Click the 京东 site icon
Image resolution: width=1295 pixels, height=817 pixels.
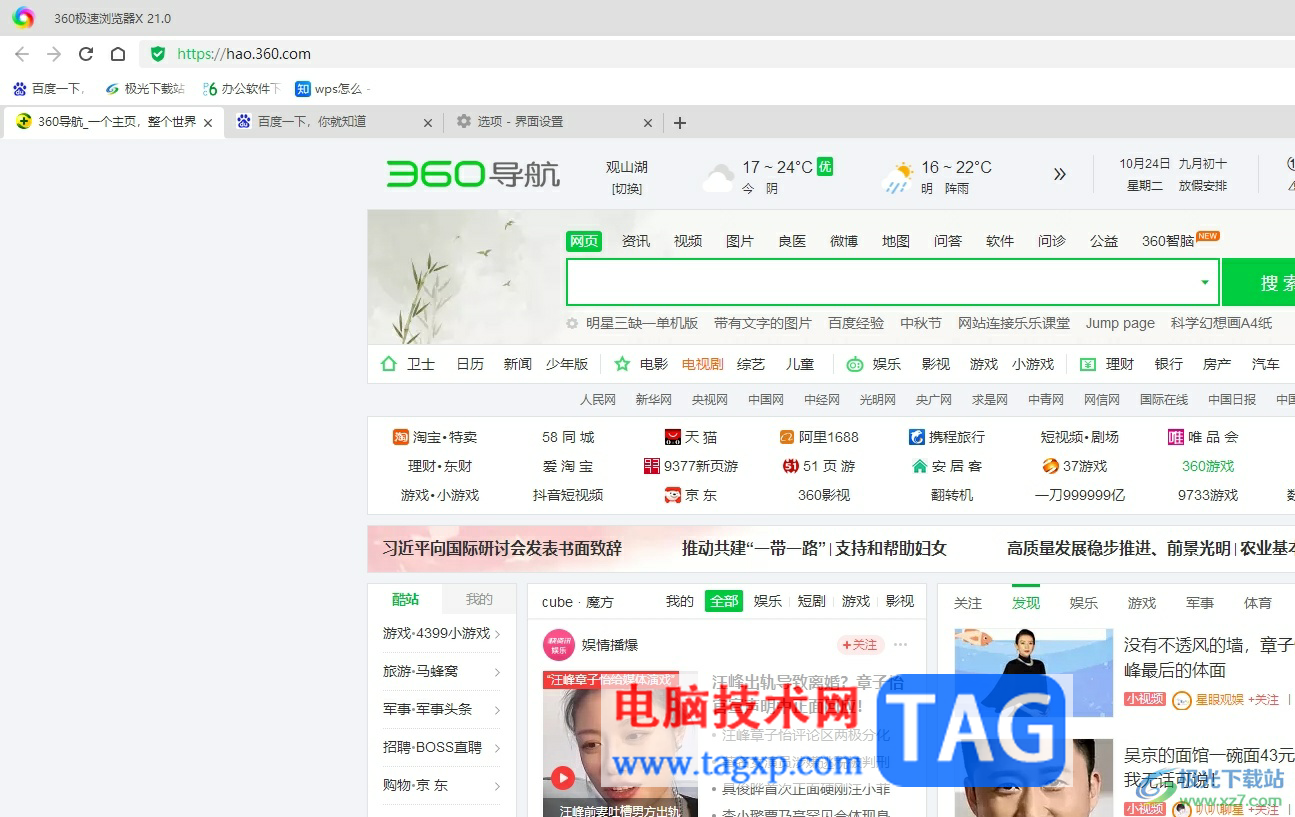[673, 495]
